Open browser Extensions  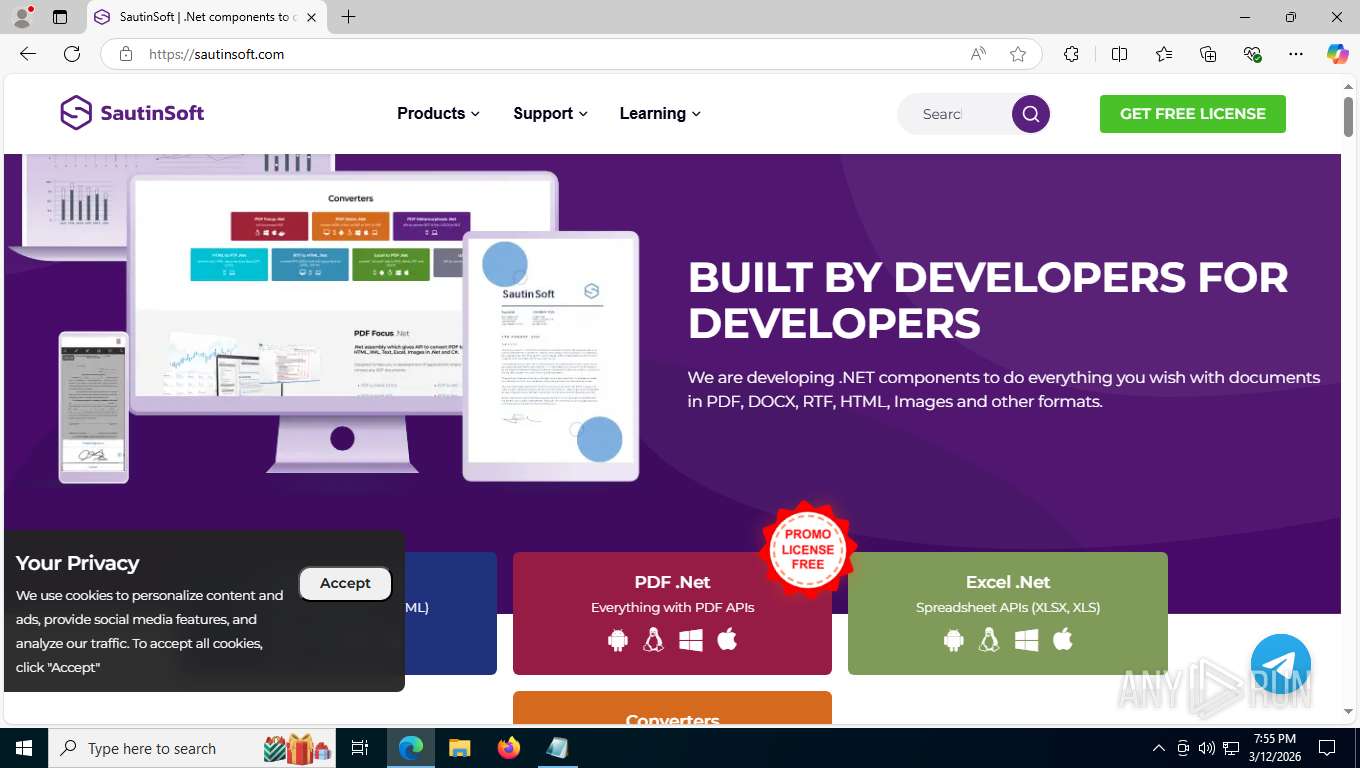click(x=1071, y=54)
